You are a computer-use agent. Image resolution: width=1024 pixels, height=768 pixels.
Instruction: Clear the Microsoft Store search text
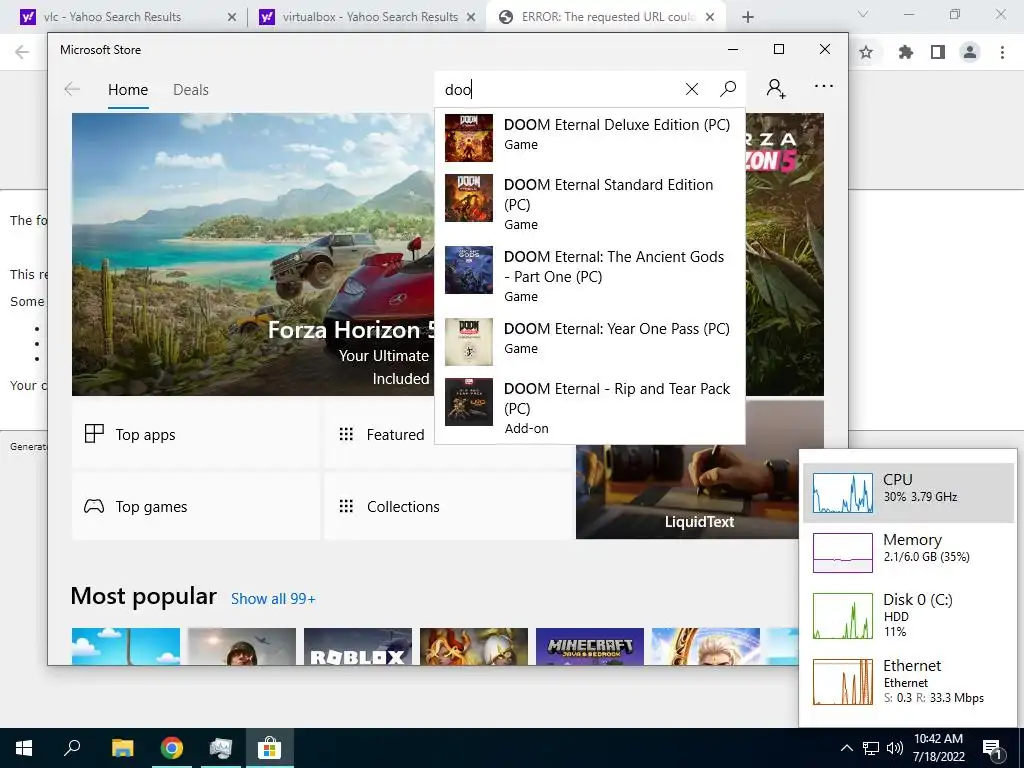click(x=692, y=89)
